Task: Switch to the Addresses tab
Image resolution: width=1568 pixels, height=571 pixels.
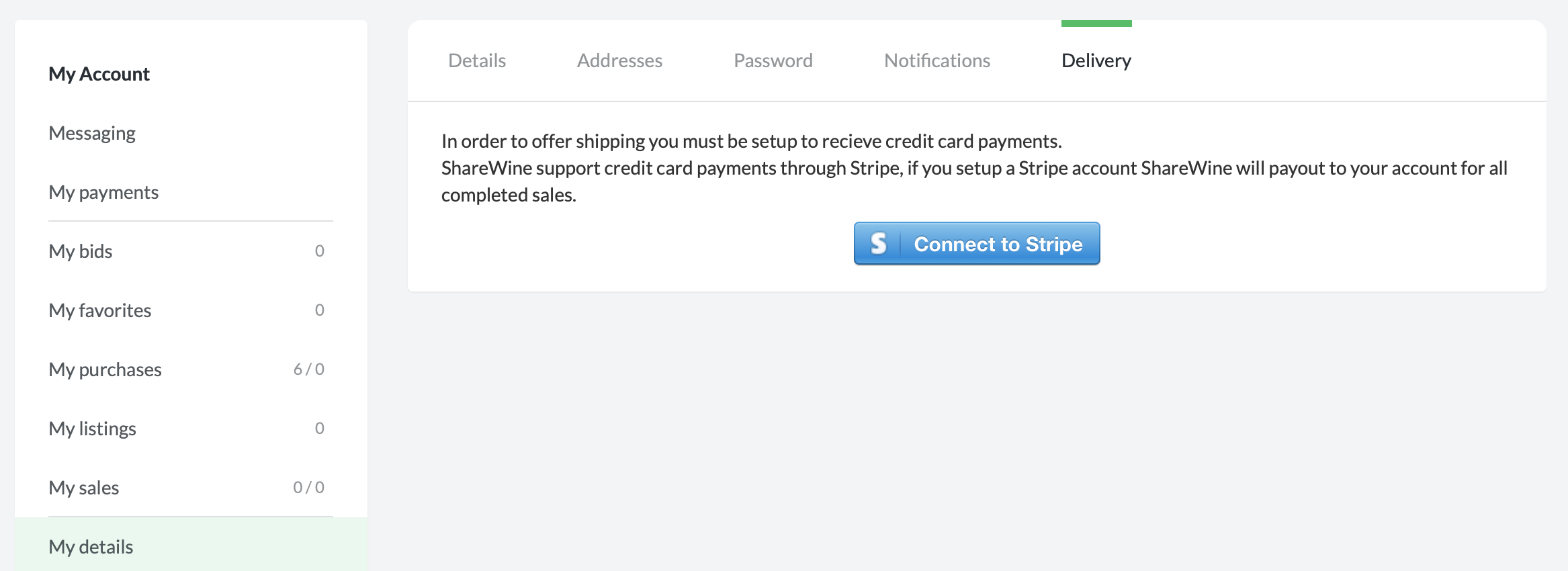Action: (619, 61)
